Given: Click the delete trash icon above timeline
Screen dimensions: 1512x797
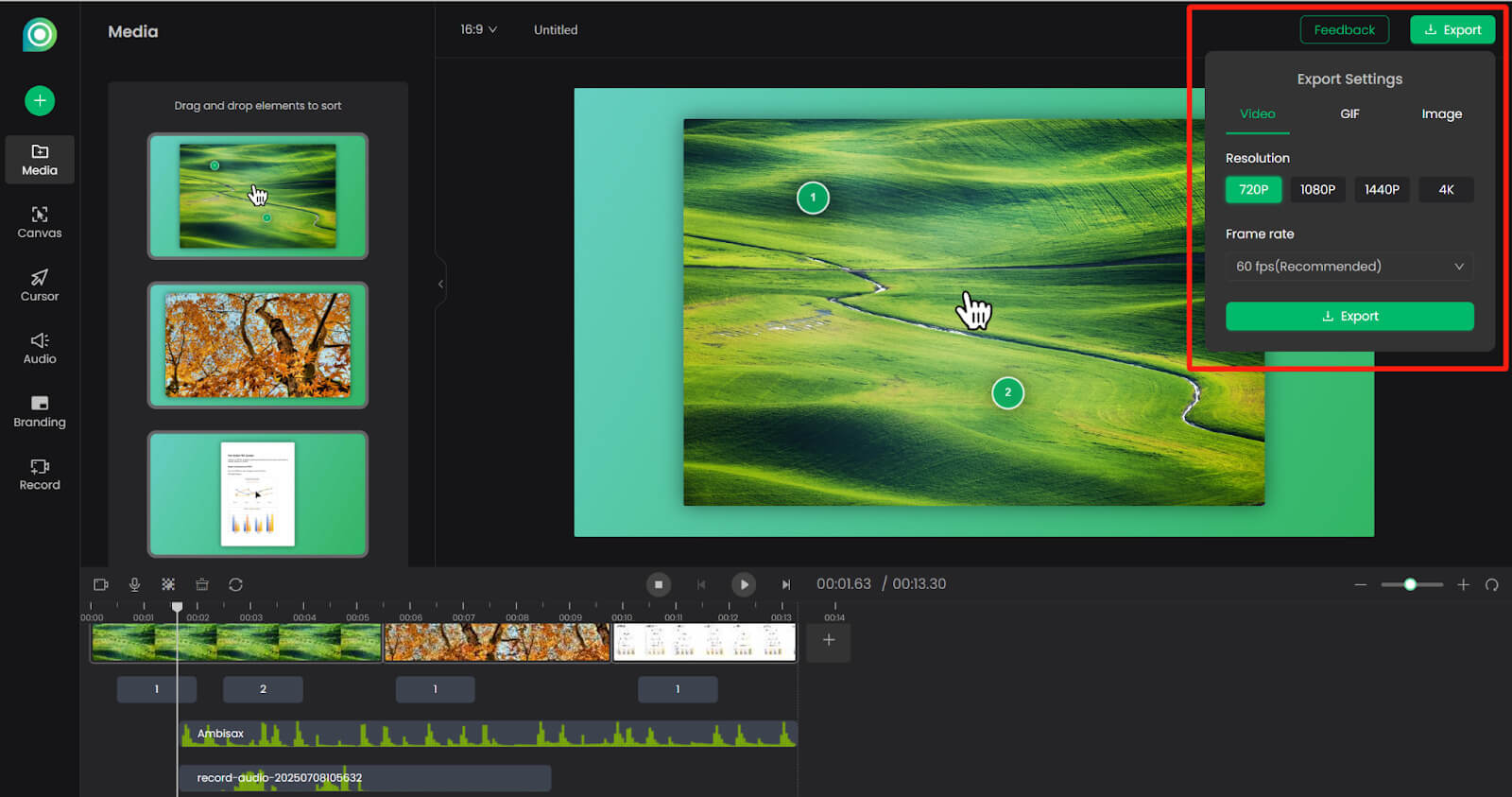Looking at the screenshot, I should click(x=201, y=584).
